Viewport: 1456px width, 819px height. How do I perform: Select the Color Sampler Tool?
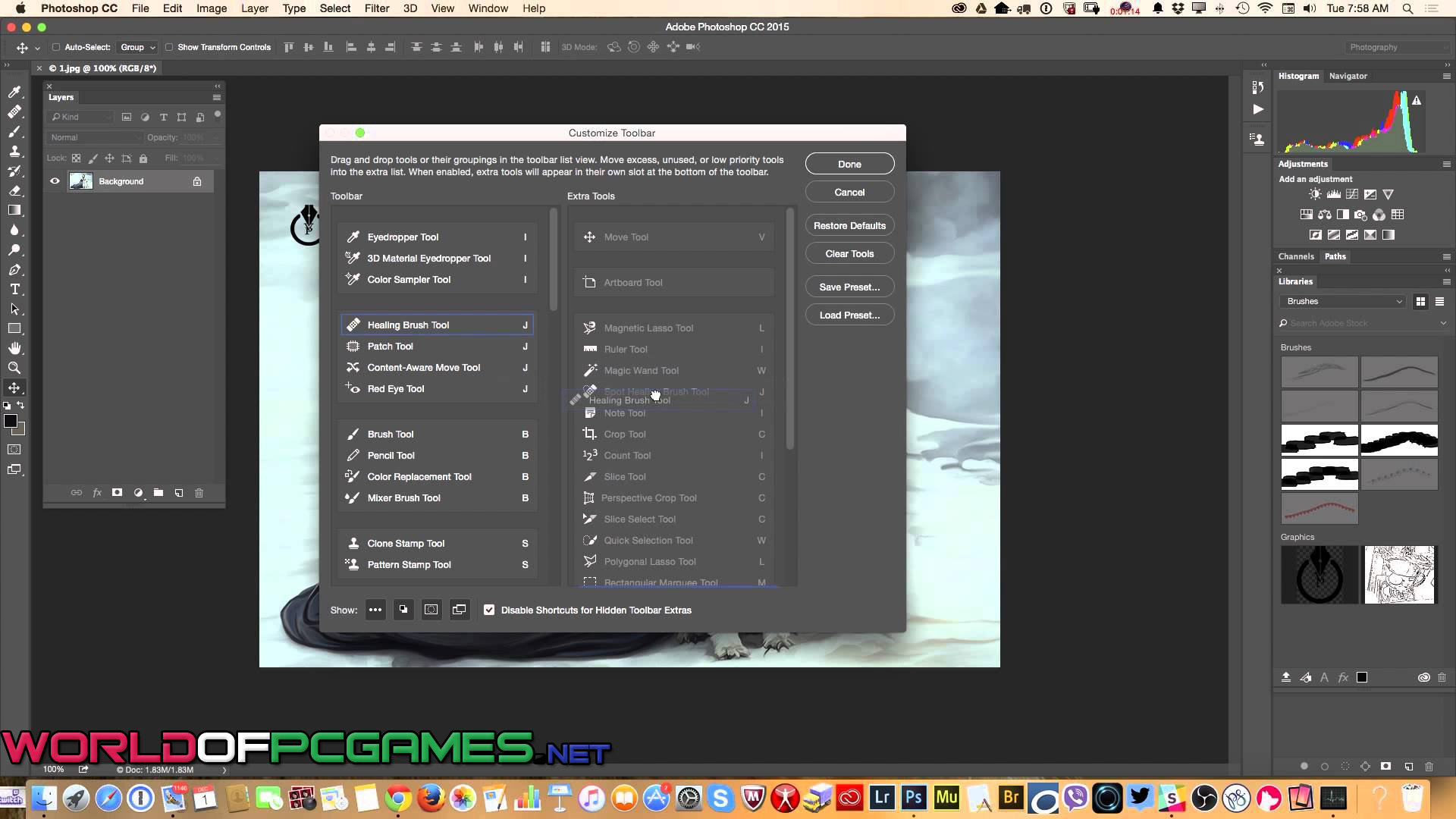[x=409, y=280]
